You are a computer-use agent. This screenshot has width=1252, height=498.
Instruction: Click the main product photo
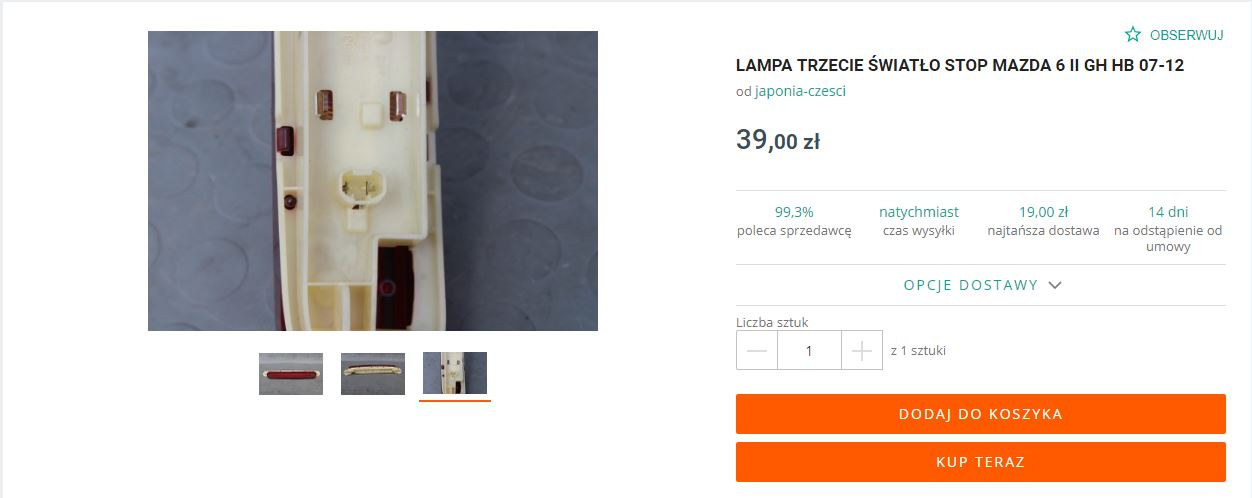373,181
